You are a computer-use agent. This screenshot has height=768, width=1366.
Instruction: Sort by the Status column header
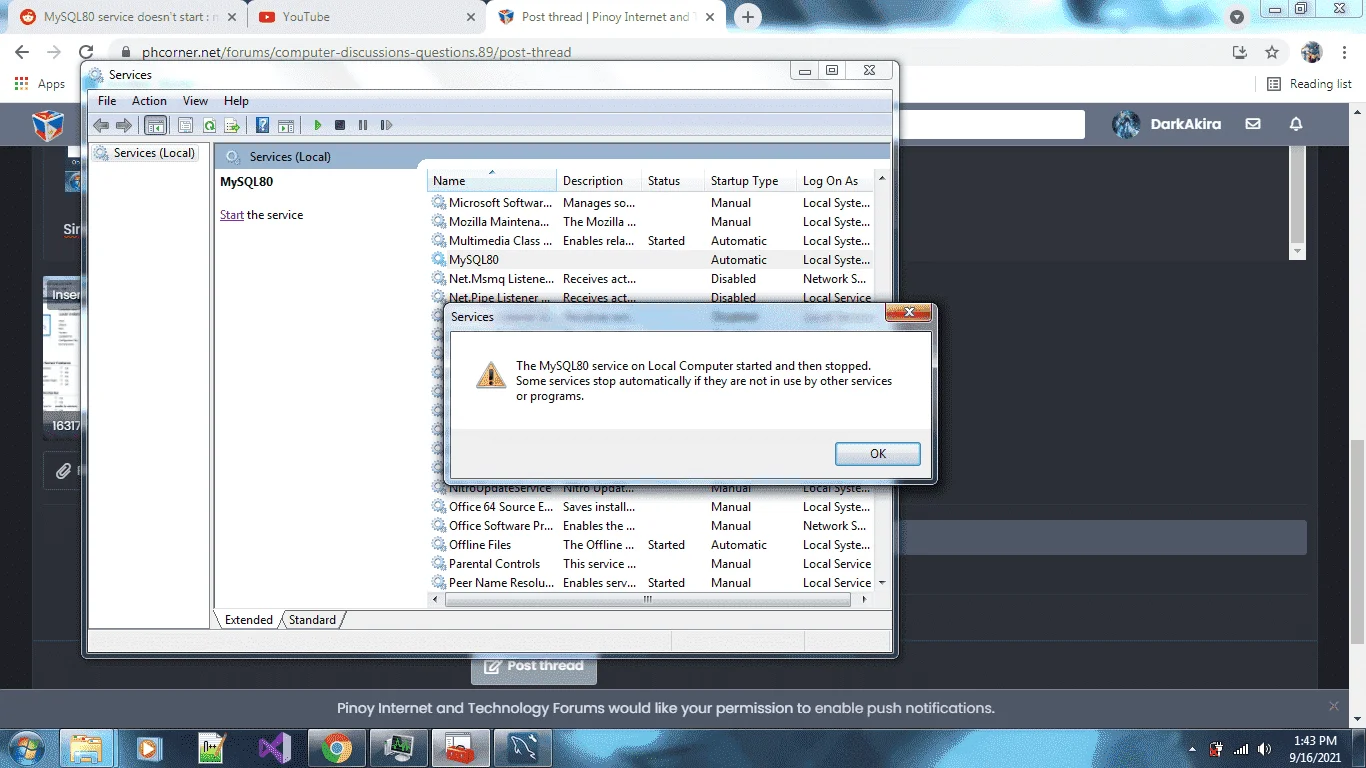[673, 181]
